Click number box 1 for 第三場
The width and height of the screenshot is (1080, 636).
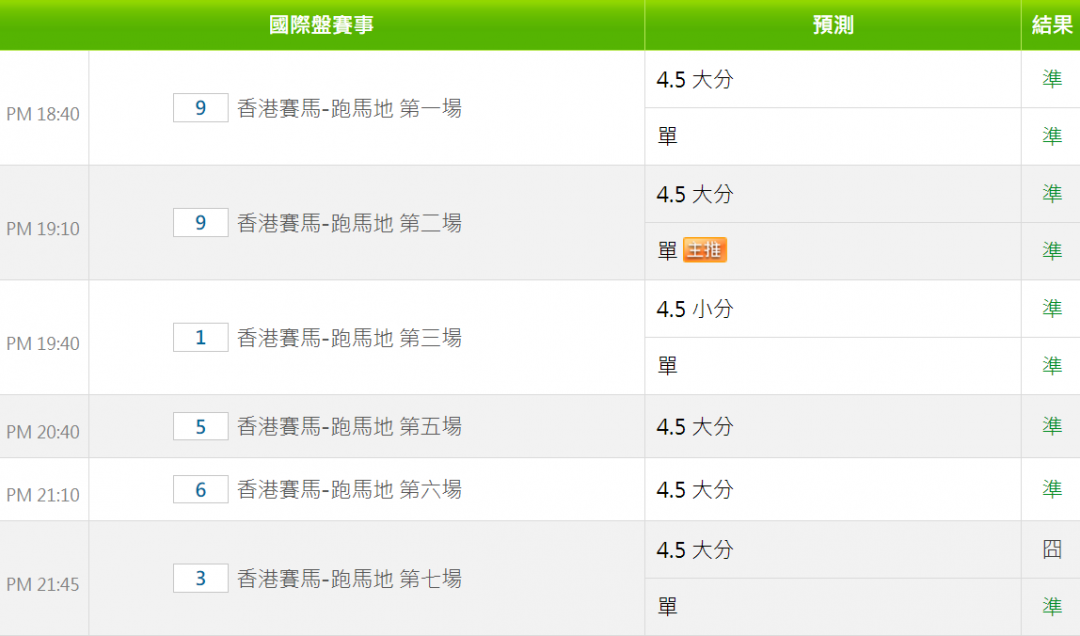tap(200, 338)
